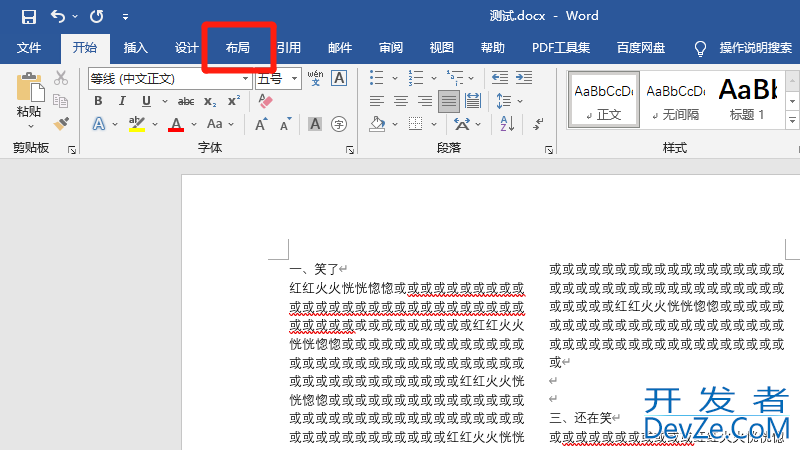This screenshot has height=450, width=800.
Task: Undo the last action
Action: [58, 17]
